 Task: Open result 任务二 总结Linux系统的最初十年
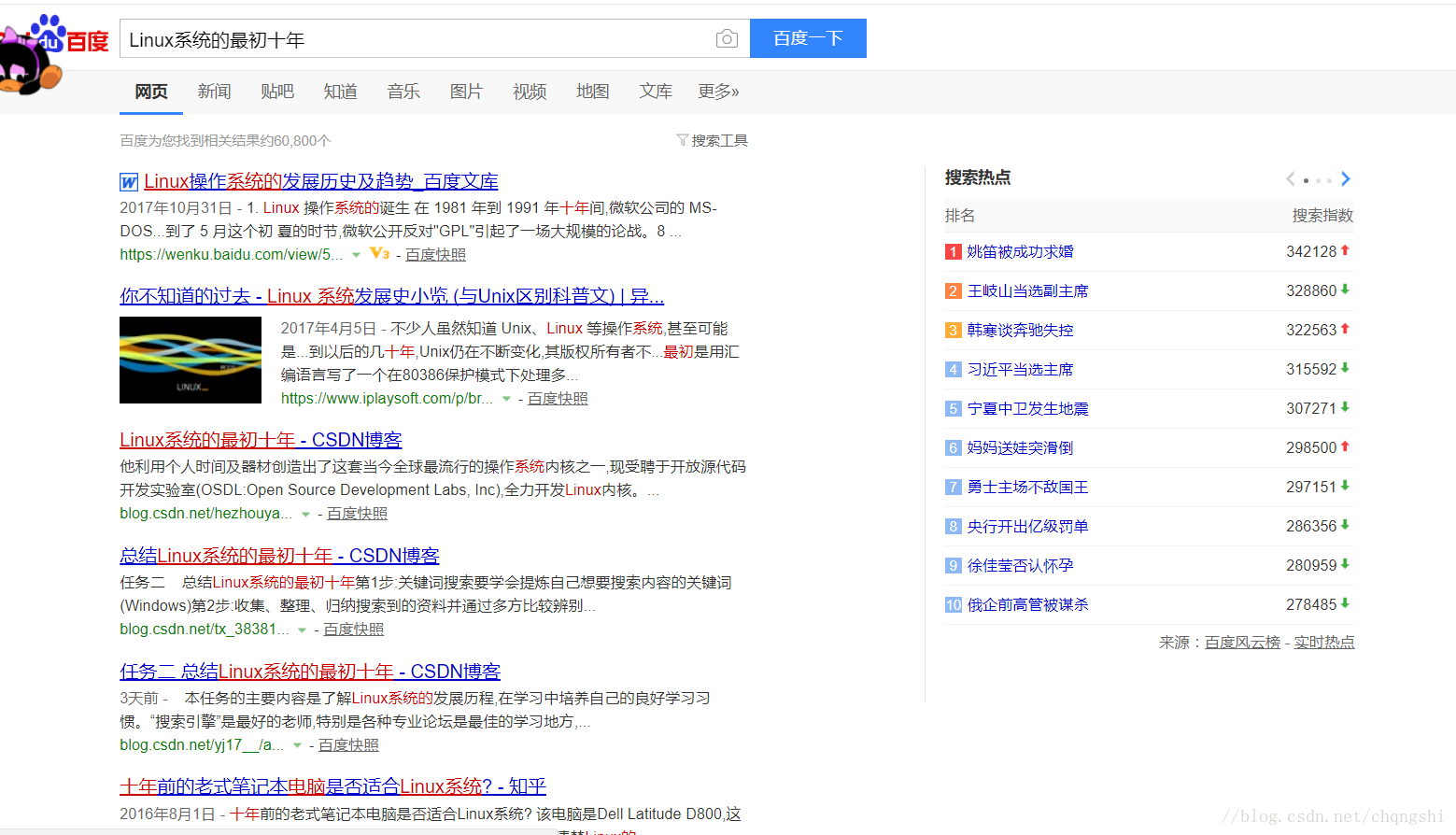[x=310, y=672]
